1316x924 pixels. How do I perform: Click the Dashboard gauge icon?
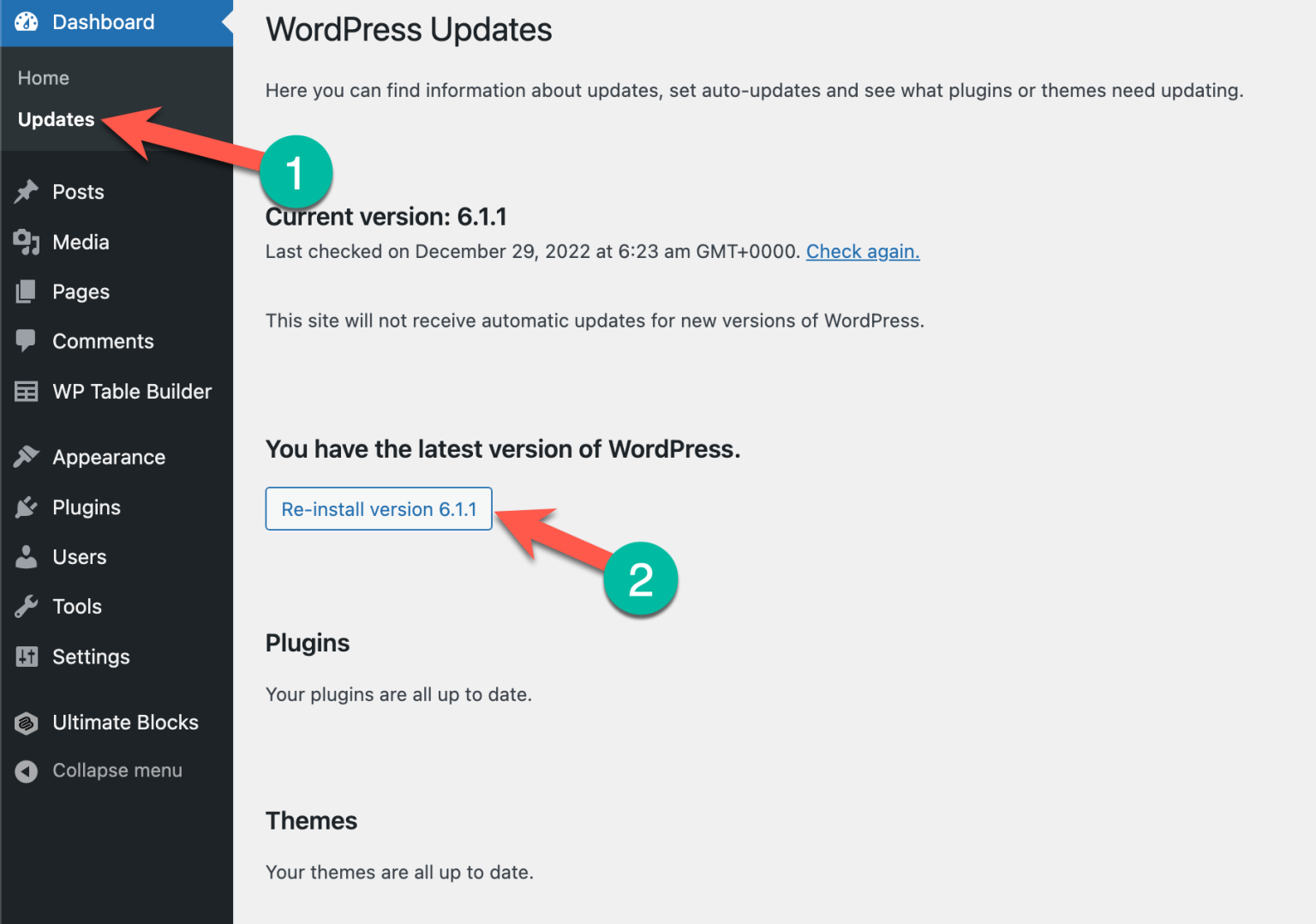pyautogui.click(x=27, y=22)
